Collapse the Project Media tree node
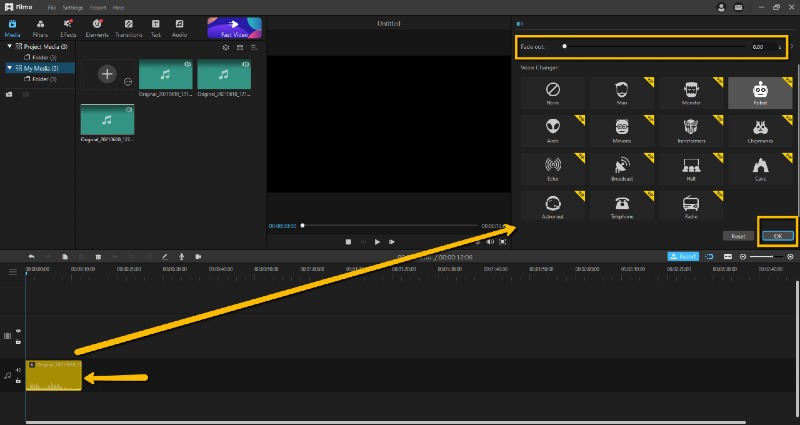This screenshot has width=800, height=425. (9, 46)
